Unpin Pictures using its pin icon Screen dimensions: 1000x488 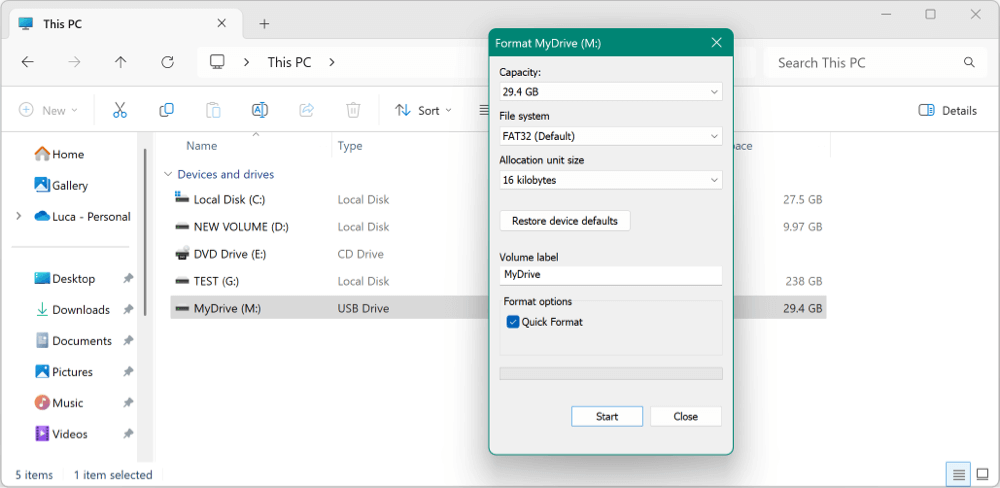(x=128, y=371)
